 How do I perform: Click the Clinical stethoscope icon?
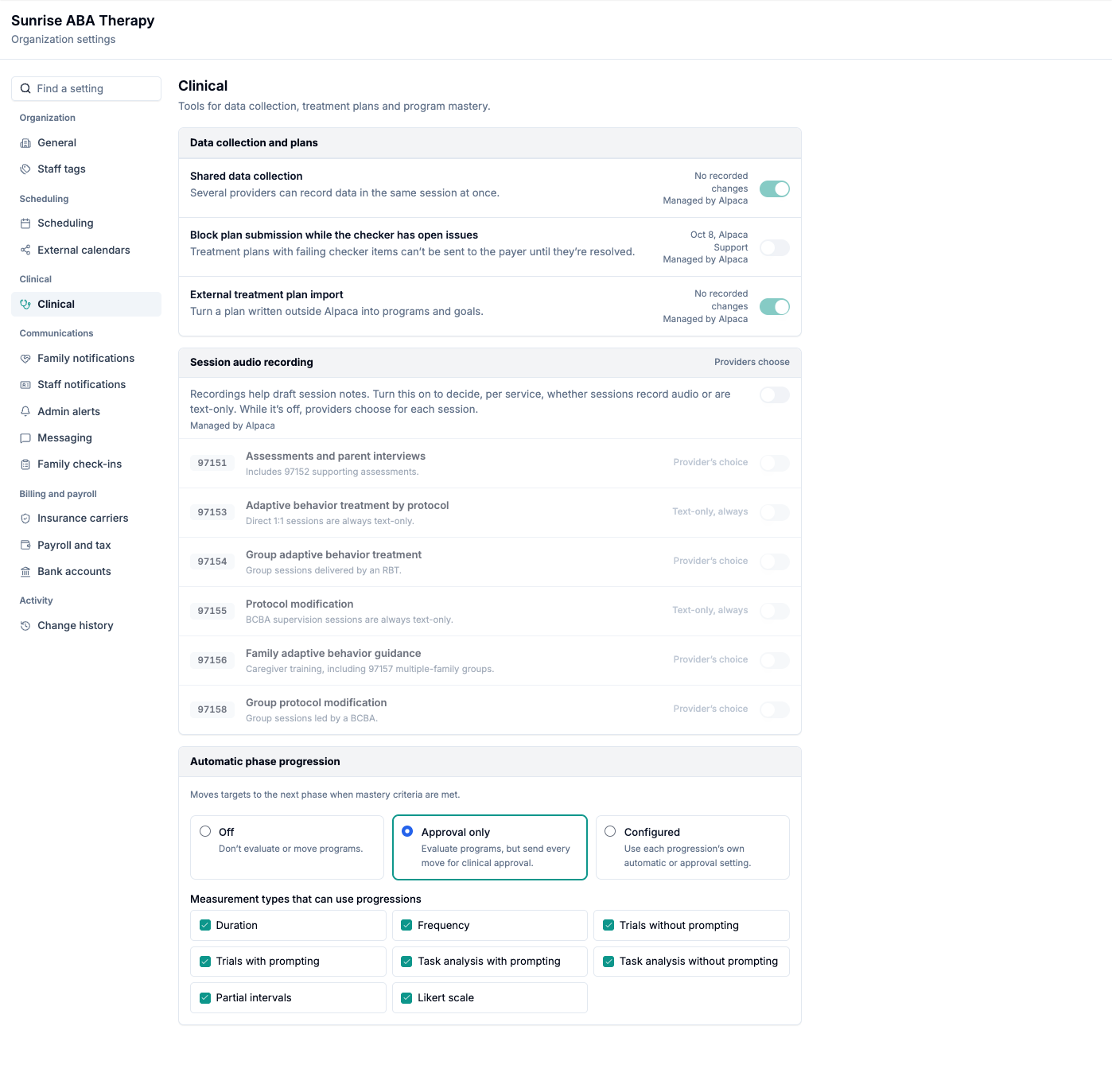tap(25, 305)
